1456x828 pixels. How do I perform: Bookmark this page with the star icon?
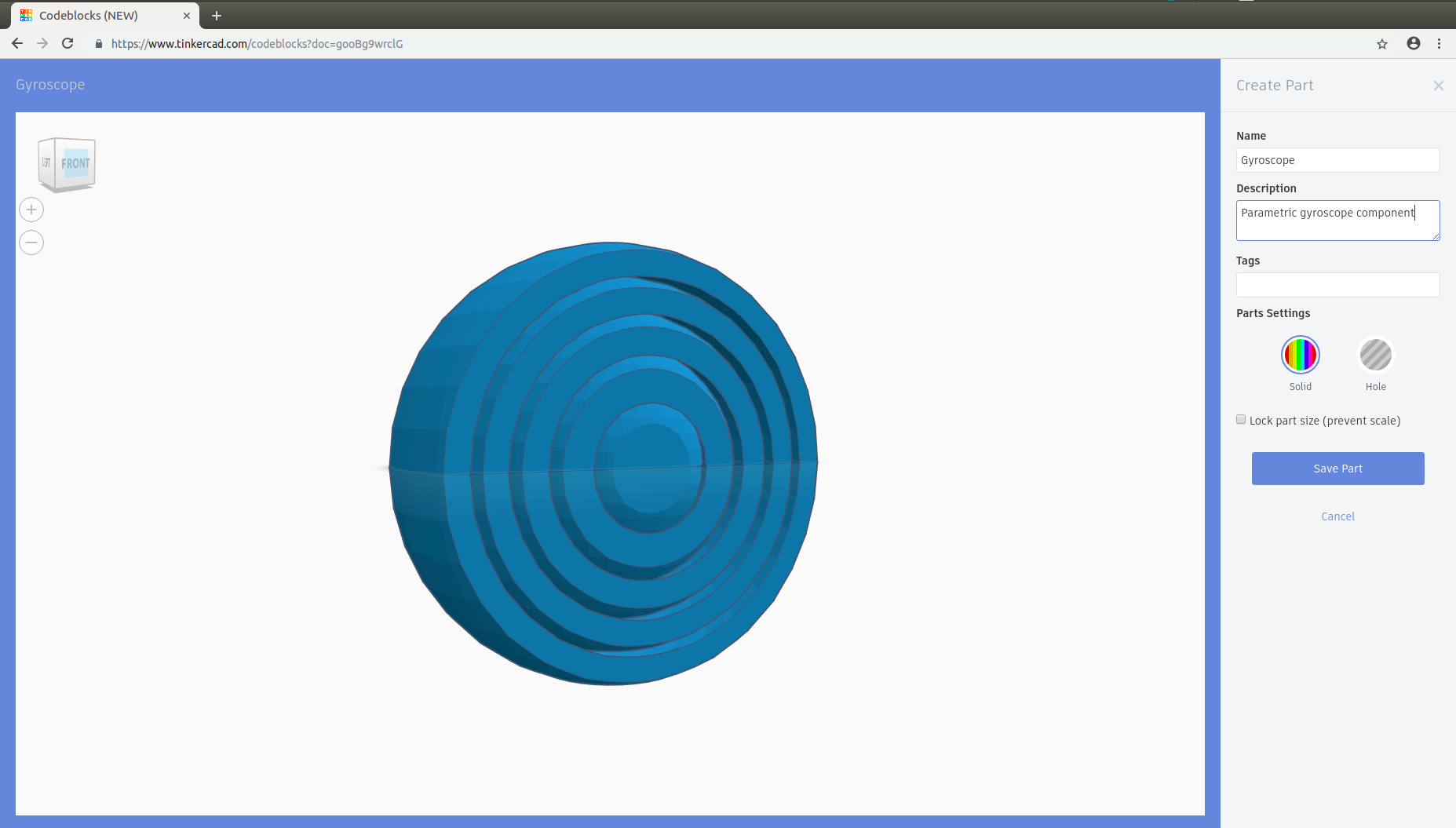click(x=1382, y=44)
